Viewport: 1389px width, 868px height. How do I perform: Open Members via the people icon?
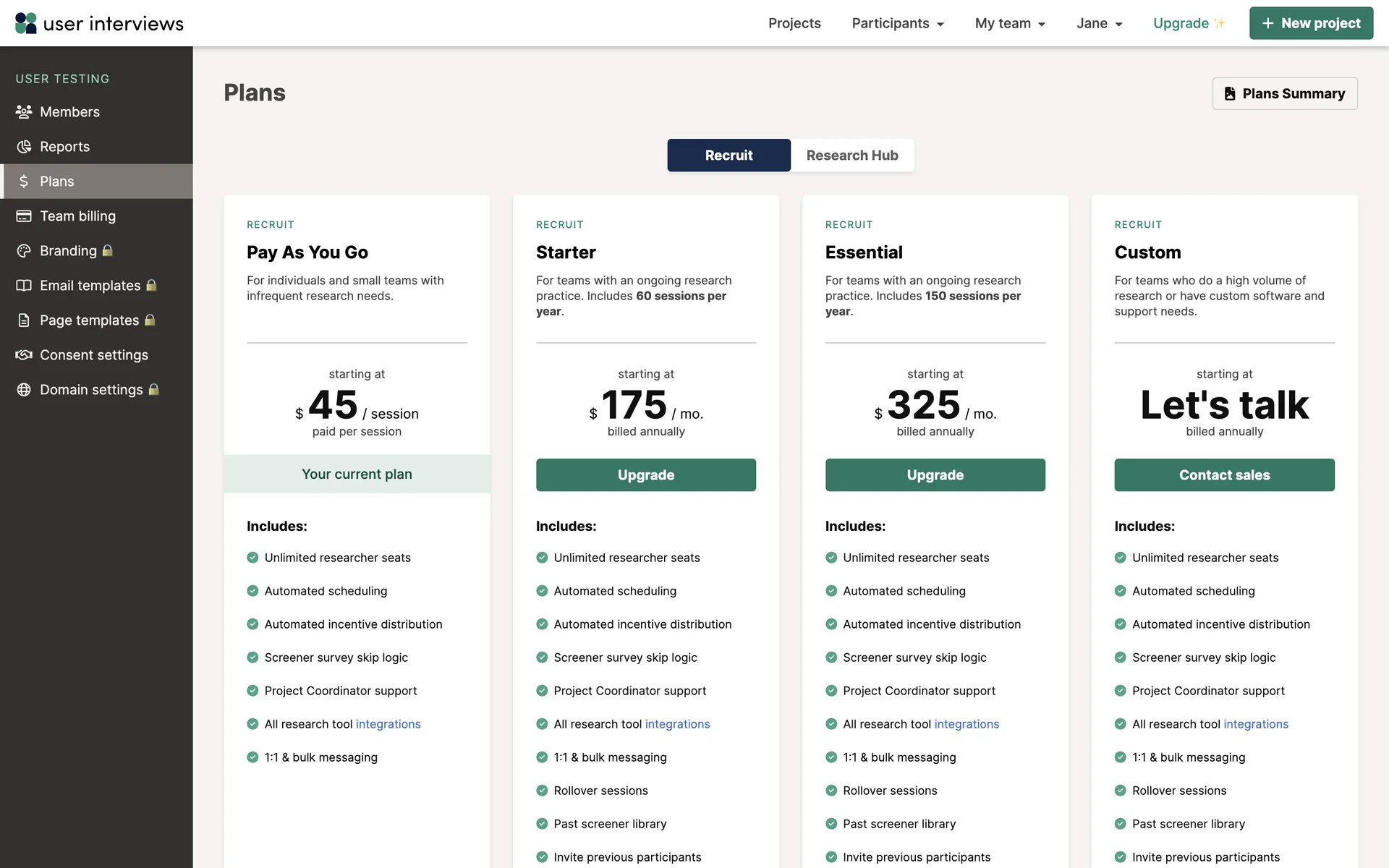(24, 112)
